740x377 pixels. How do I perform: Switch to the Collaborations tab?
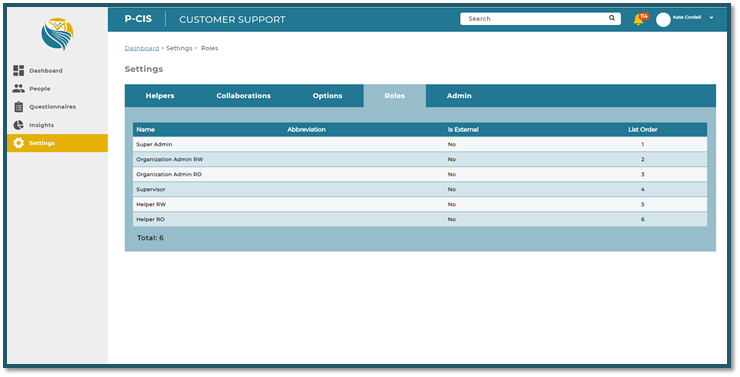[x=244, y=96]
